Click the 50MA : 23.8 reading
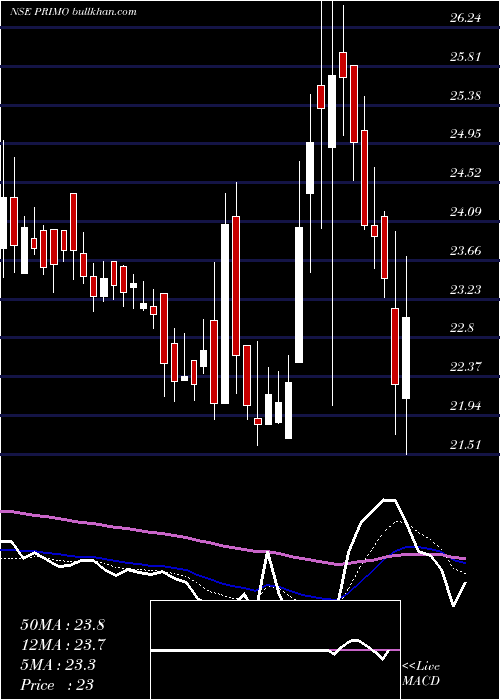This screenshot has height=700, width=500. pyautogui.click(x=62, y=625)
